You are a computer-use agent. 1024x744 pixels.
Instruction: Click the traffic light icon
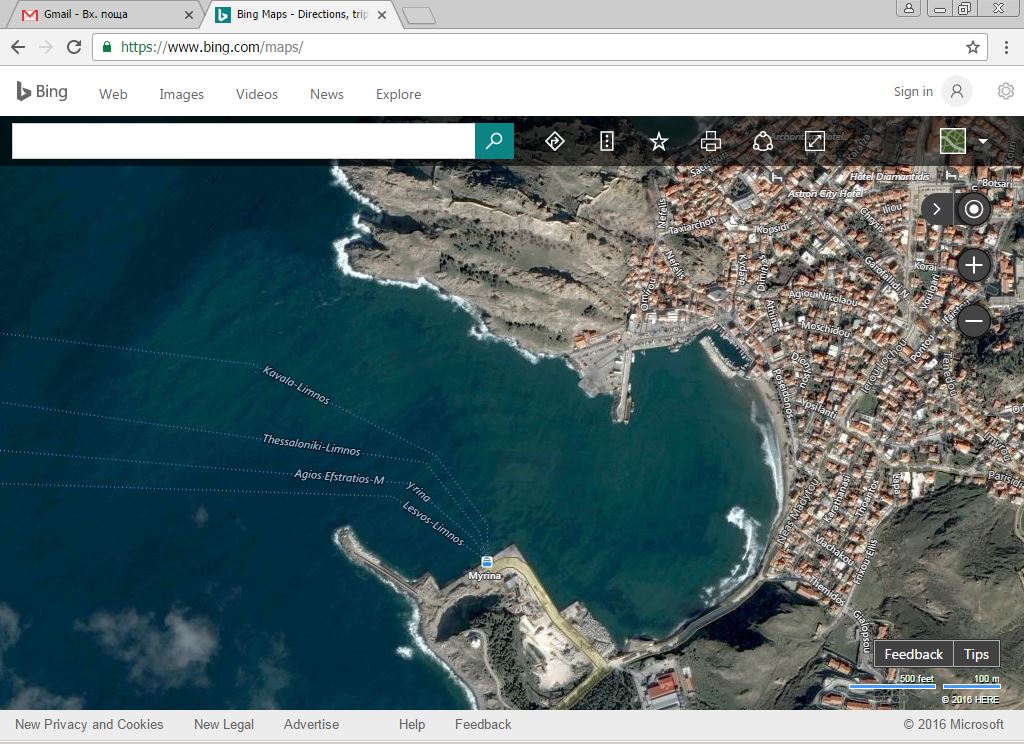pyautogui.click(x=607, y=141)
